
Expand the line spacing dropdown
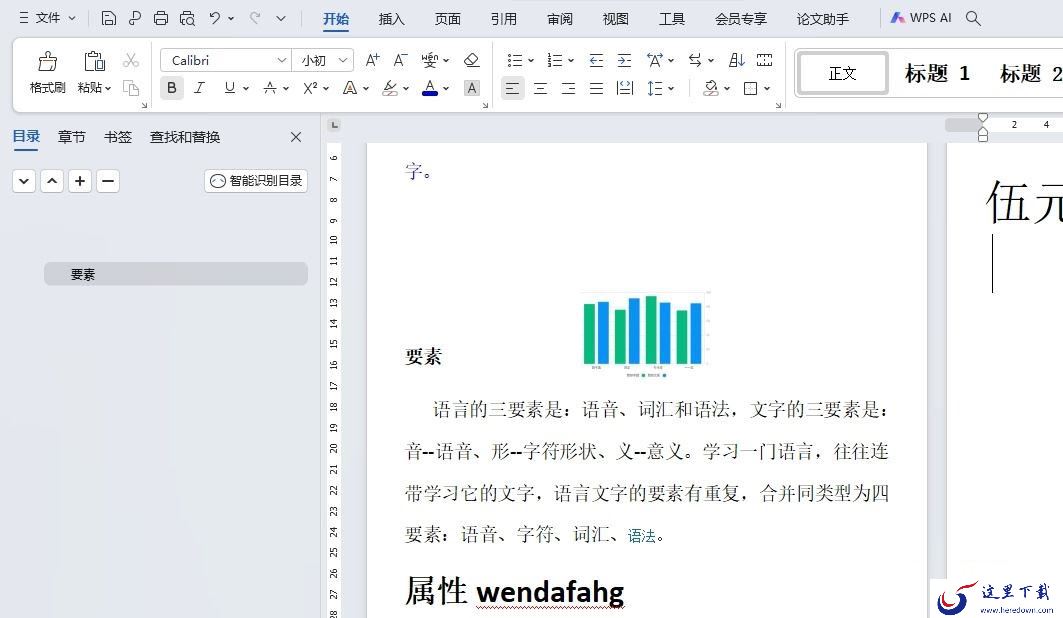pos(671,88)
